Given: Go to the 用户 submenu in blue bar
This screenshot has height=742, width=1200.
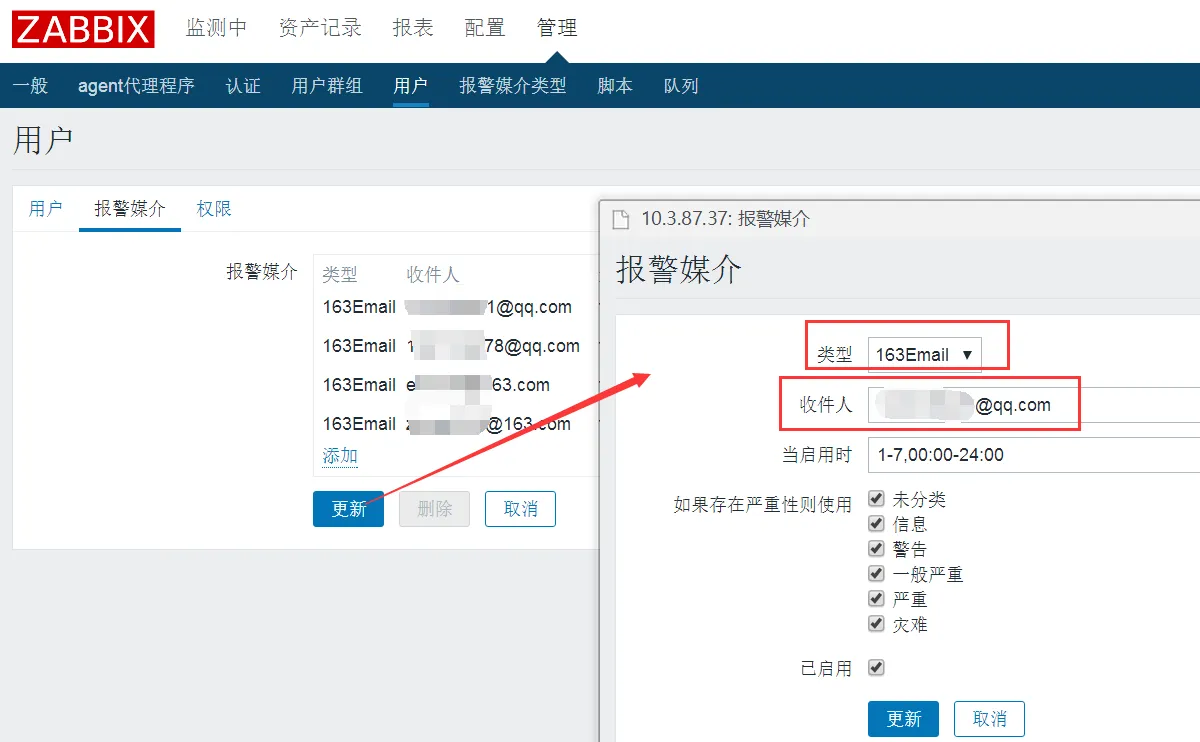Looking at the screenshot, I should [x=411, y=86].
